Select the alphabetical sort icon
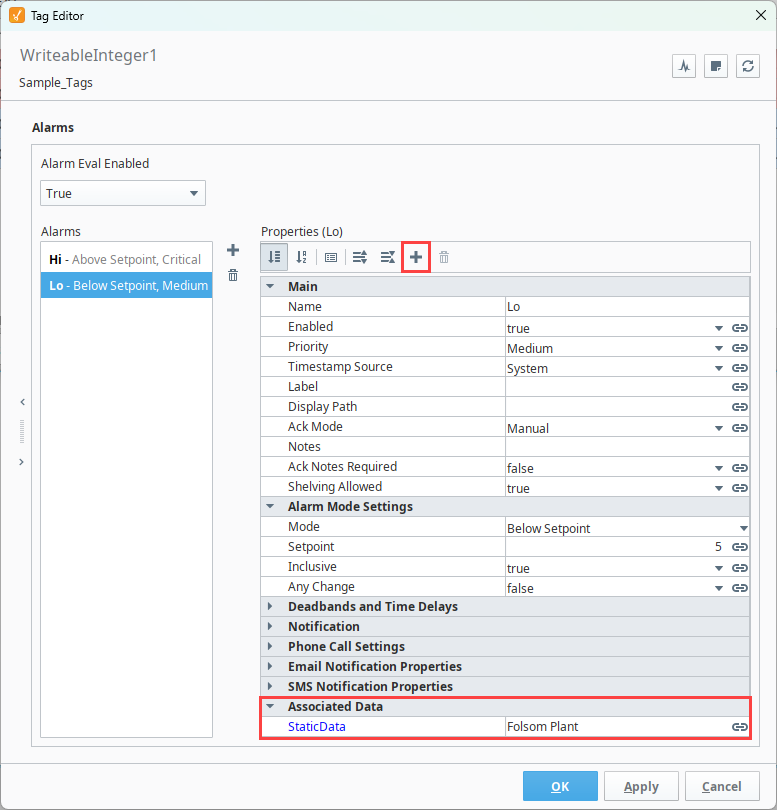The width and height of the screenshot is (777, 810). (302, 257)
